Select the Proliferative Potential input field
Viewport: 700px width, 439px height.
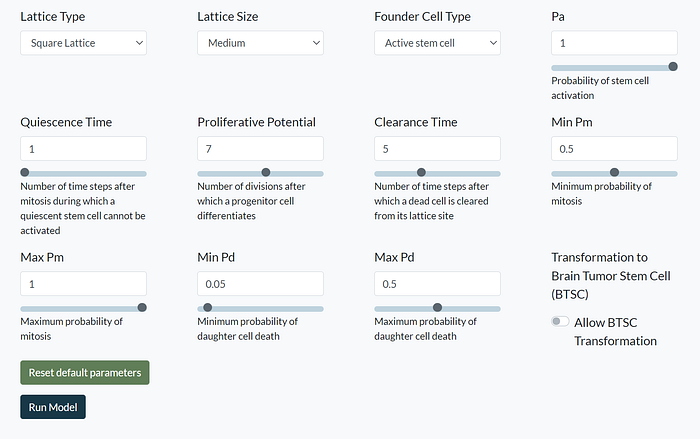pyautogui.click(x=260, y=148)
